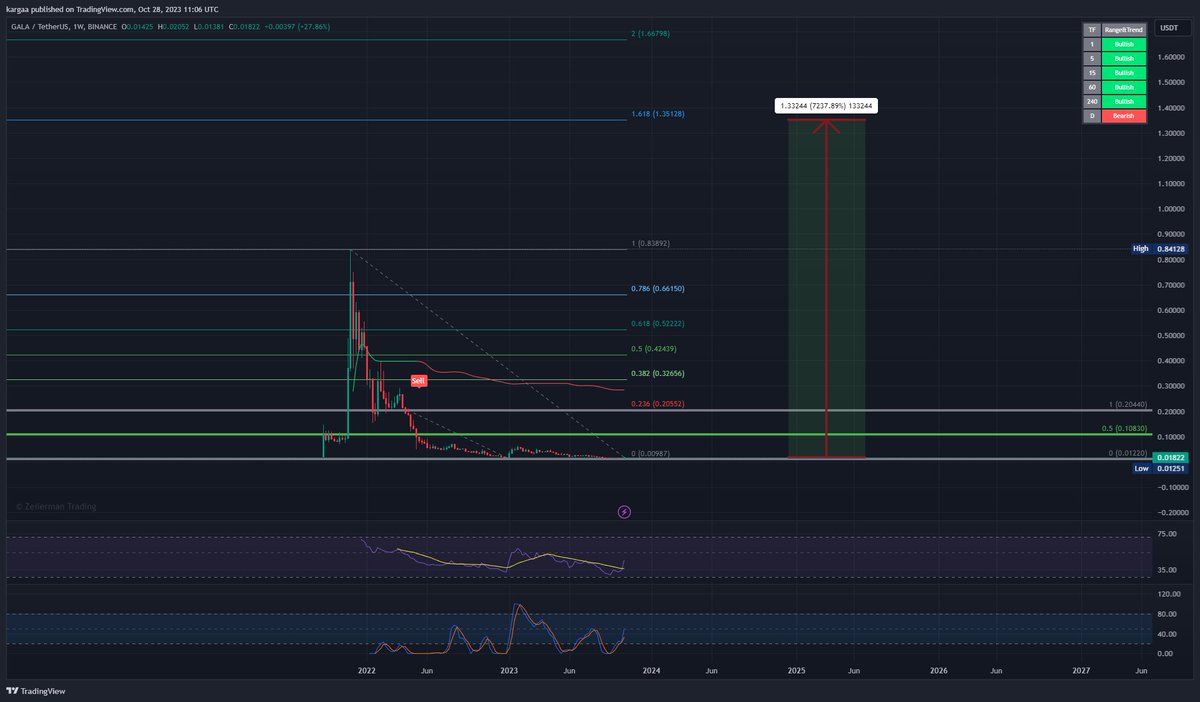Click the Bullish cell in the TF 5 row
Viewport: 1200px width, 702px height.
(x=1125, y=59)
